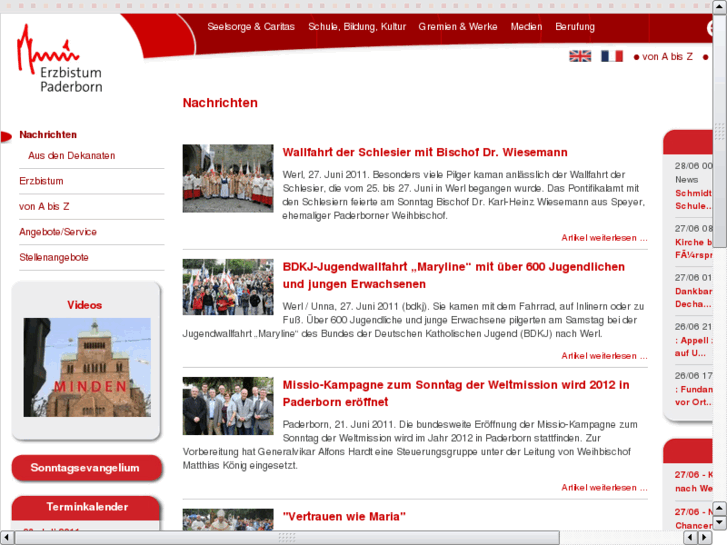
Task: Switch language via the British flag icon
Action: pyautogui.click(x=580, y=56)
